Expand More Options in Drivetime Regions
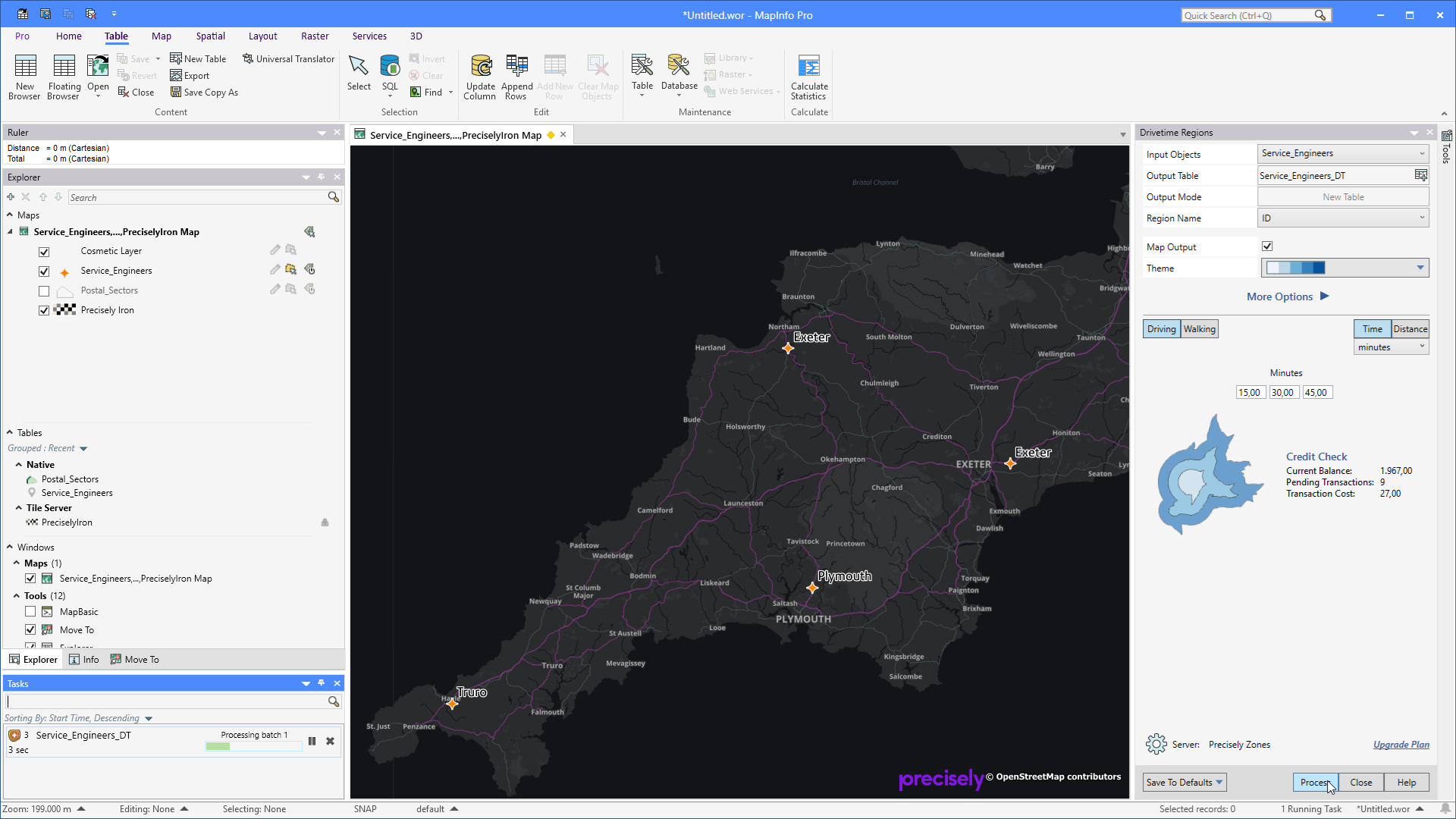Screen dimensions: 1456x819 (1288, 297)
